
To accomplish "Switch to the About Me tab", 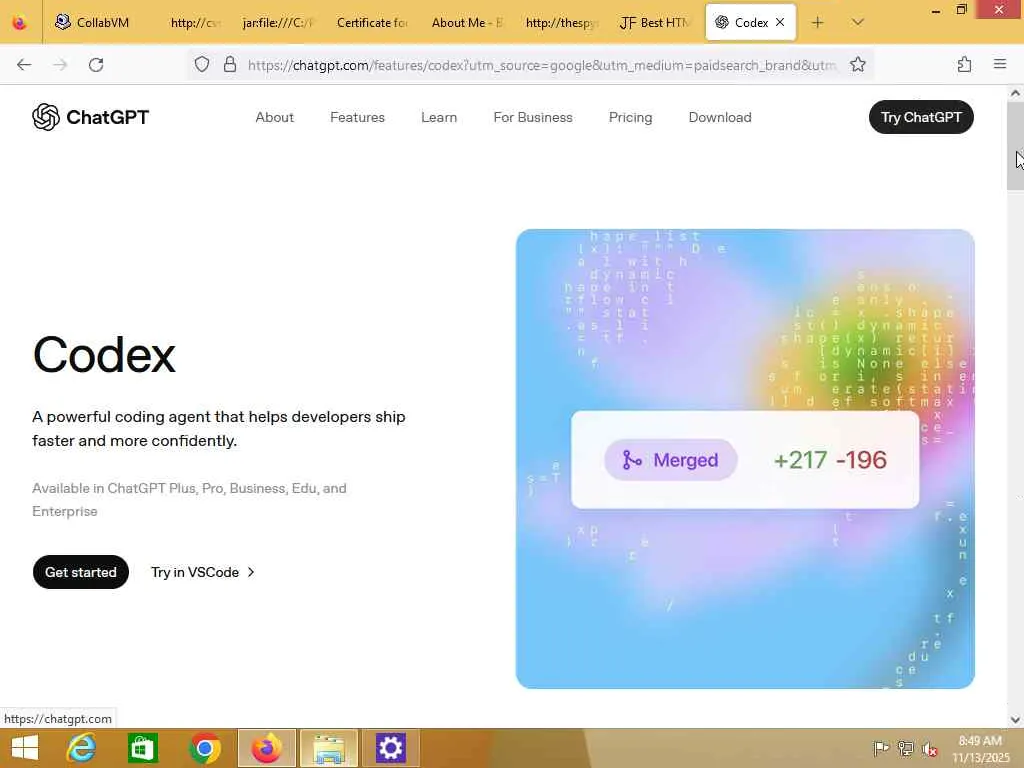I will point(466,23).
